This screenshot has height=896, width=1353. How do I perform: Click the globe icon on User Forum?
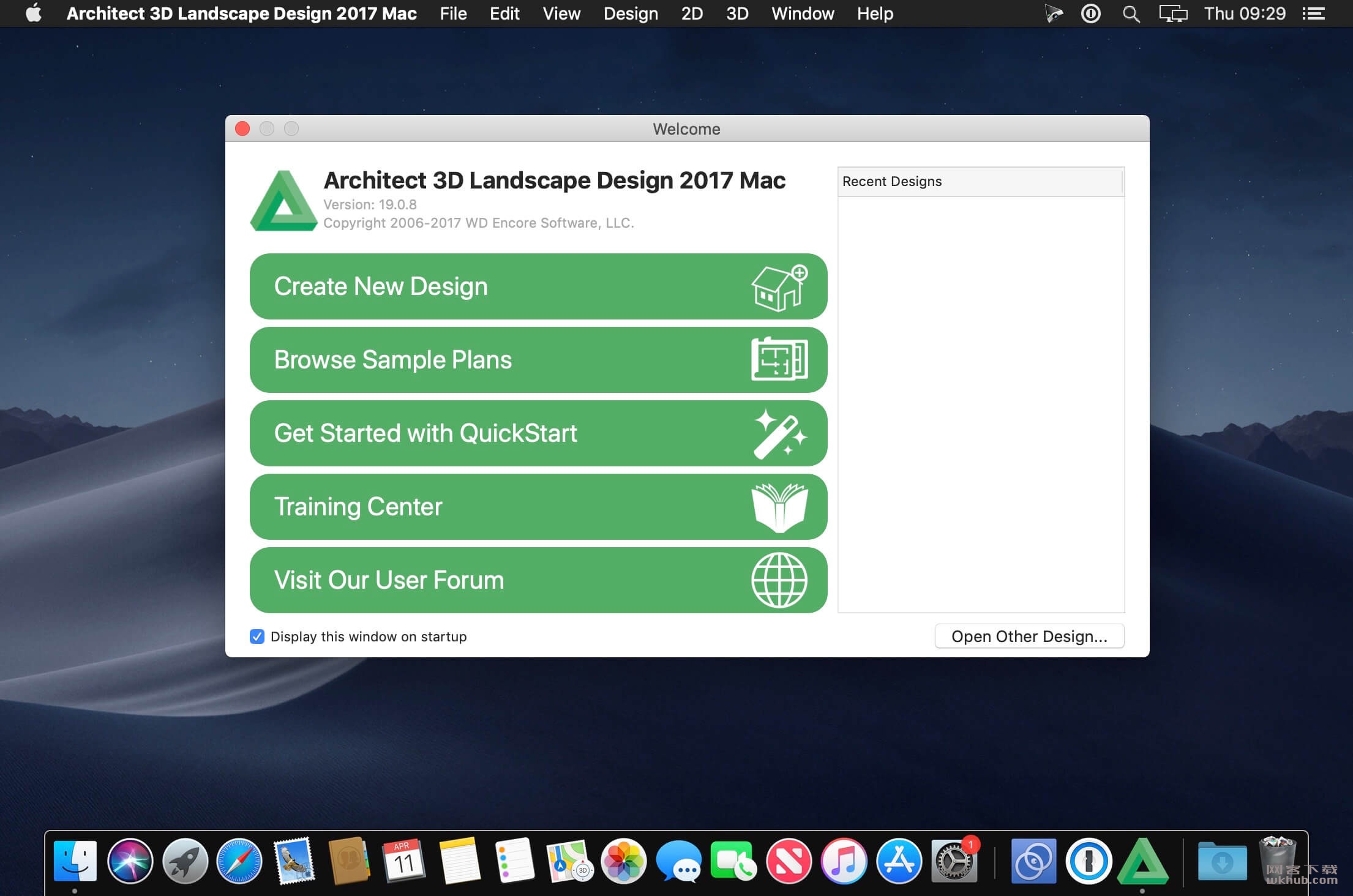click(779, 580)
